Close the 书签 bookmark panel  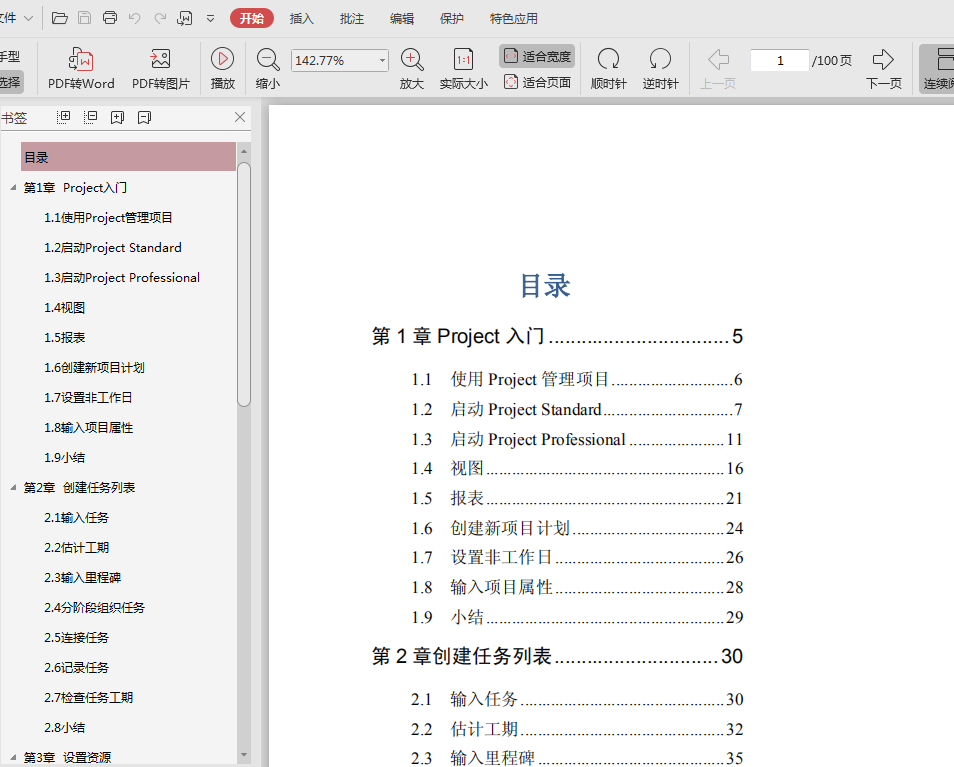pos(240,117)
